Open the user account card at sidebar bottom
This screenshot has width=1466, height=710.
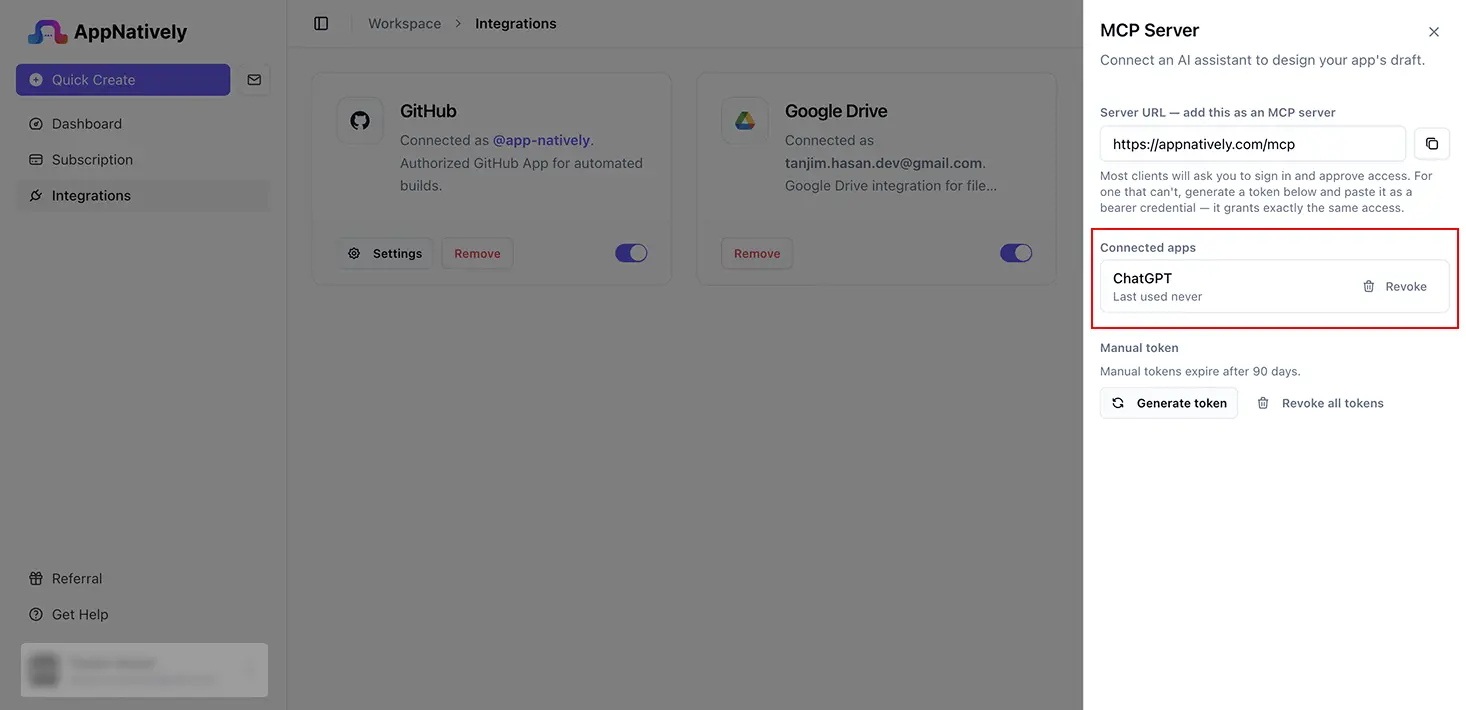pyautogui.click(x=144, y=670)
